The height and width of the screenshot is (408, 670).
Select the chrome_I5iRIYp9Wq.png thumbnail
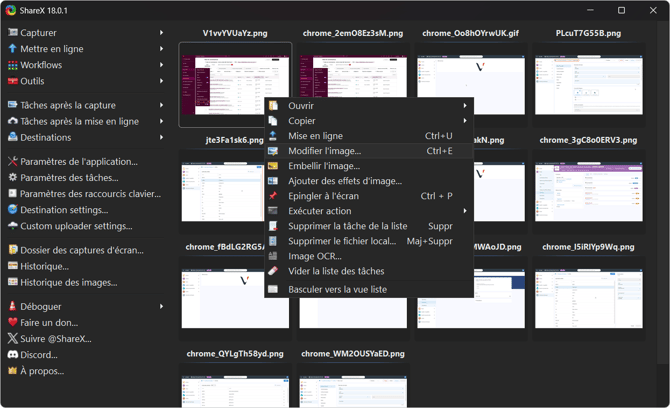pos(588,298)
